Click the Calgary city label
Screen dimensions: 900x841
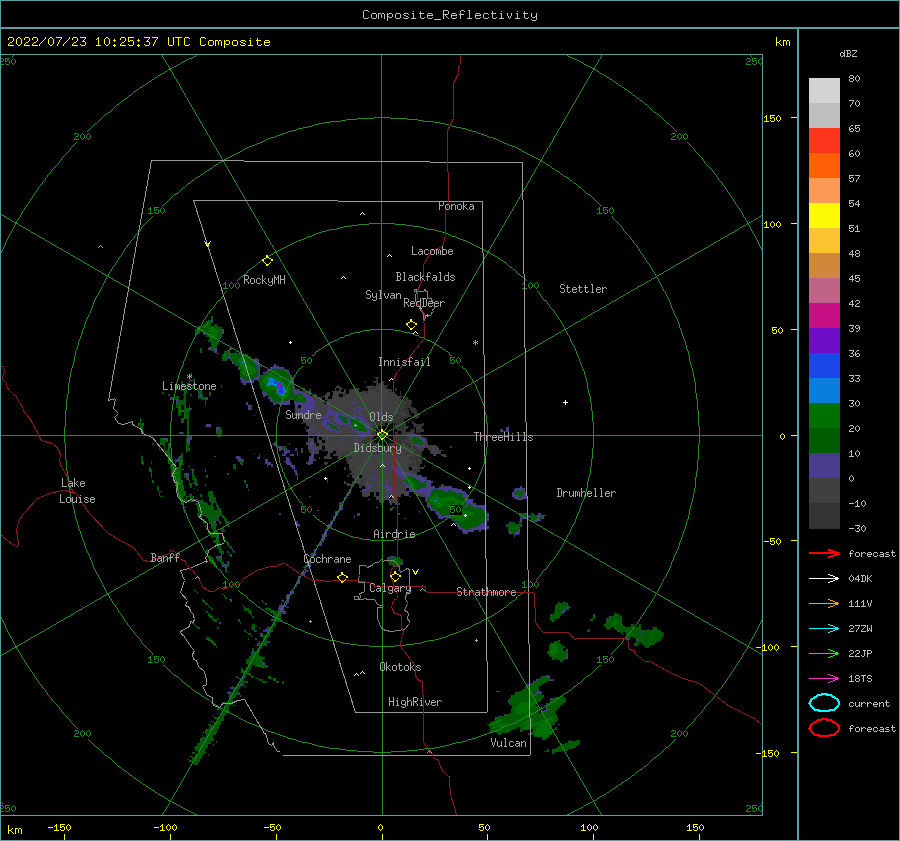[x=390, y=588]
